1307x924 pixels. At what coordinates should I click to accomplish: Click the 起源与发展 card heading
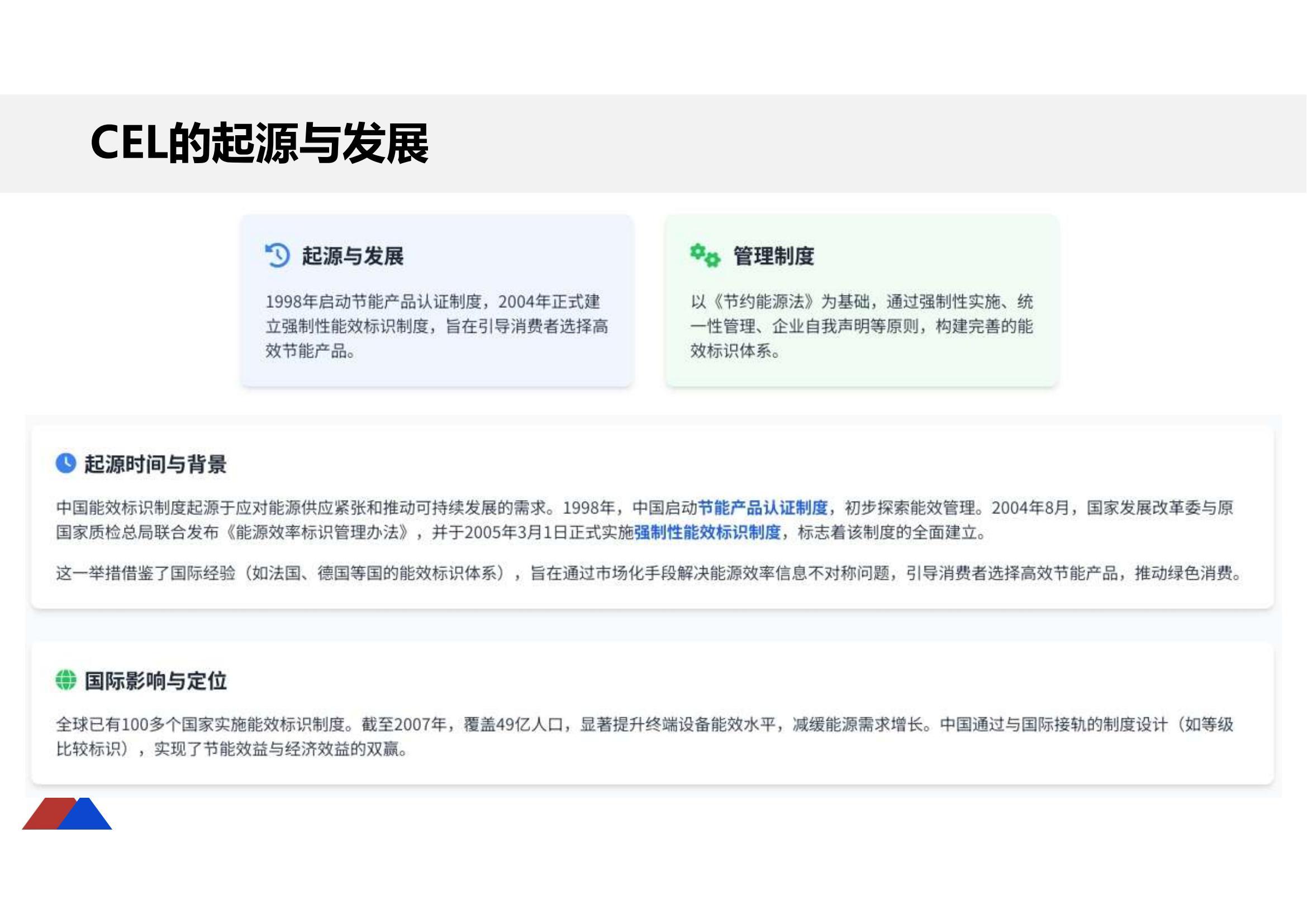[353, 256]
